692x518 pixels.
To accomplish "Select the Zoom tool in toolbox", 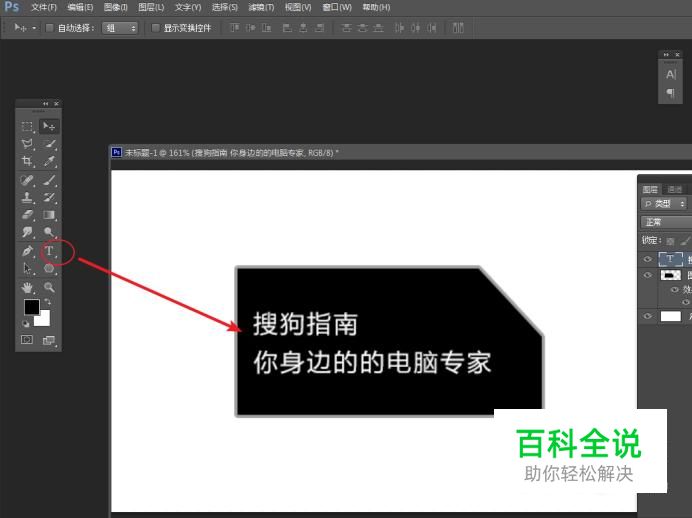I will 49,288.
